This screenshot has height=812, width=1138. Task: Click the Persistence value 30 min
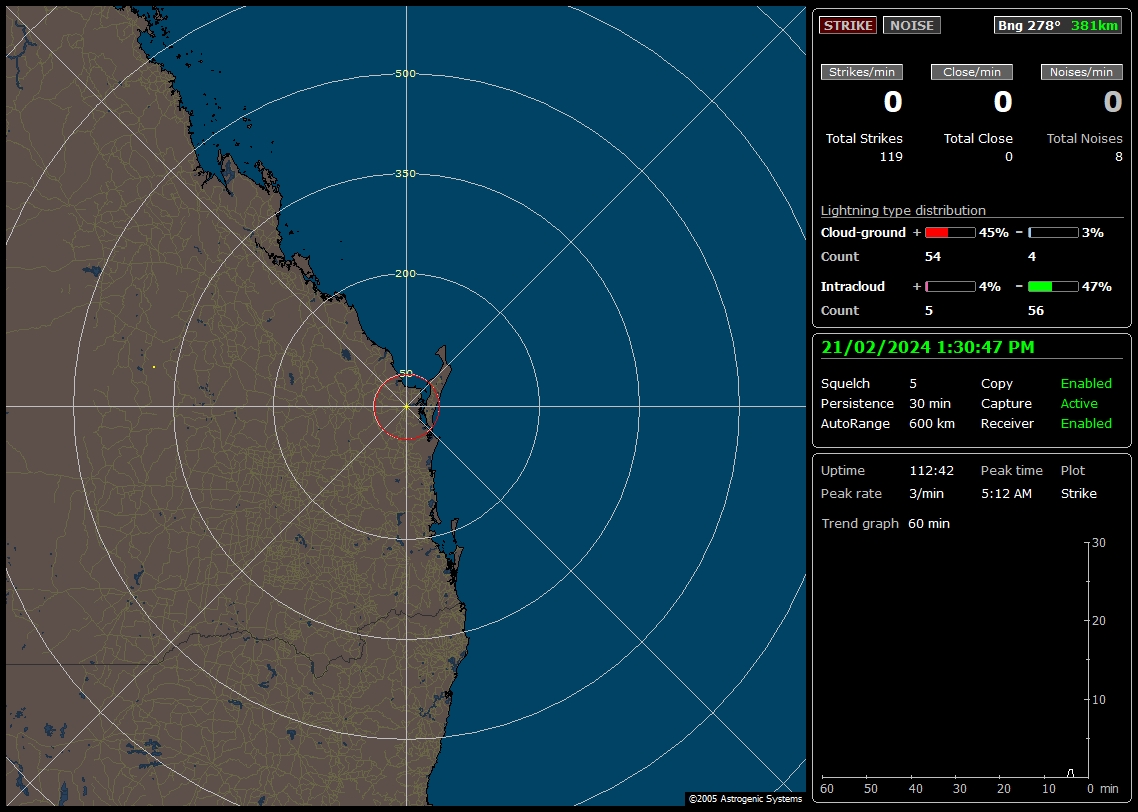(930, 403)
